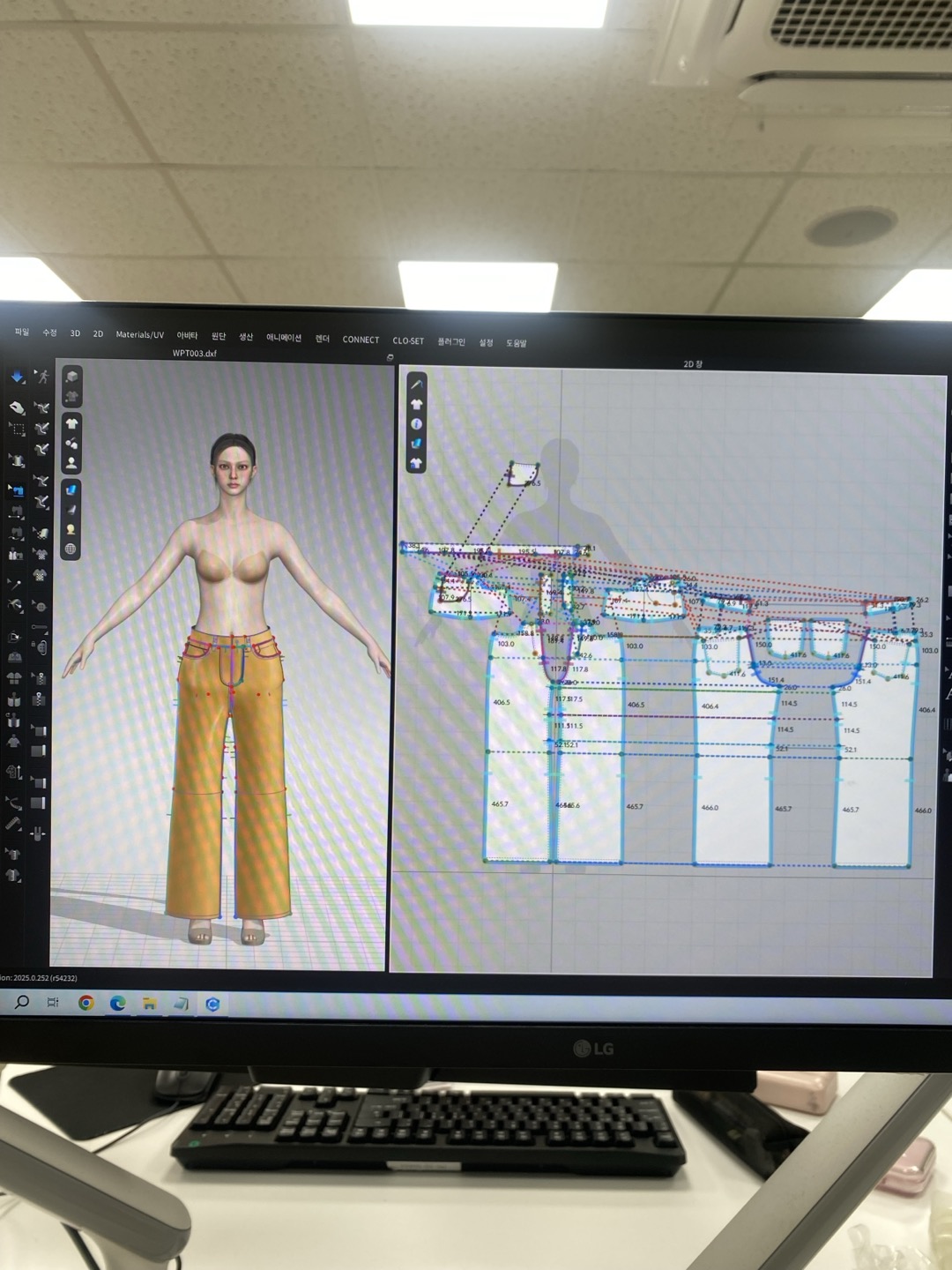Open the 파일 menu

22,332
